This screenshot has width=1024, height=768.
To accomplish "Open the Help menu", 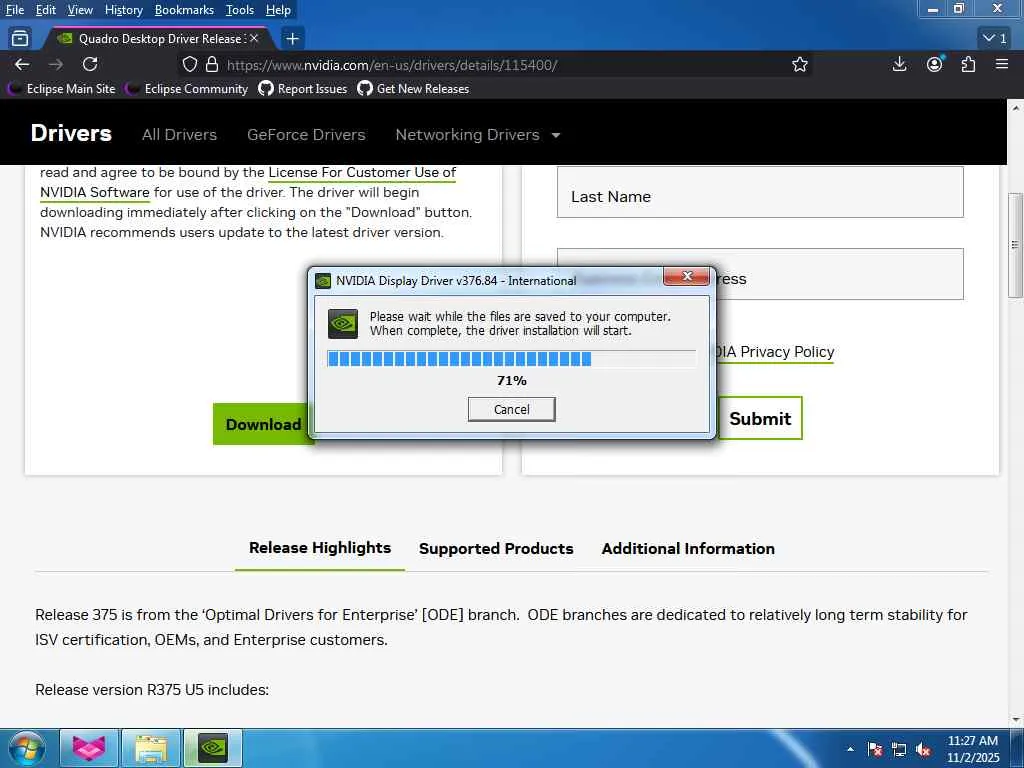I will [278, 10].
